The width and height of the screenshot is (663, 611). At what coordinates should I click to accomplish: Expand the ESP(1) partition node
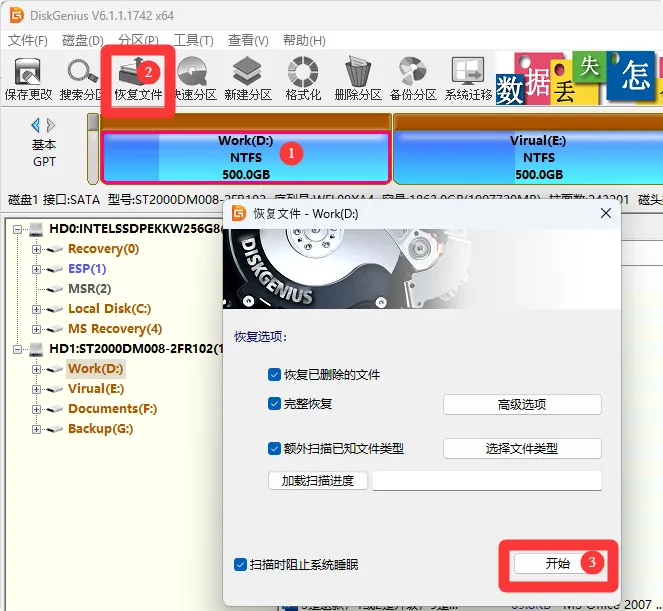36,269
